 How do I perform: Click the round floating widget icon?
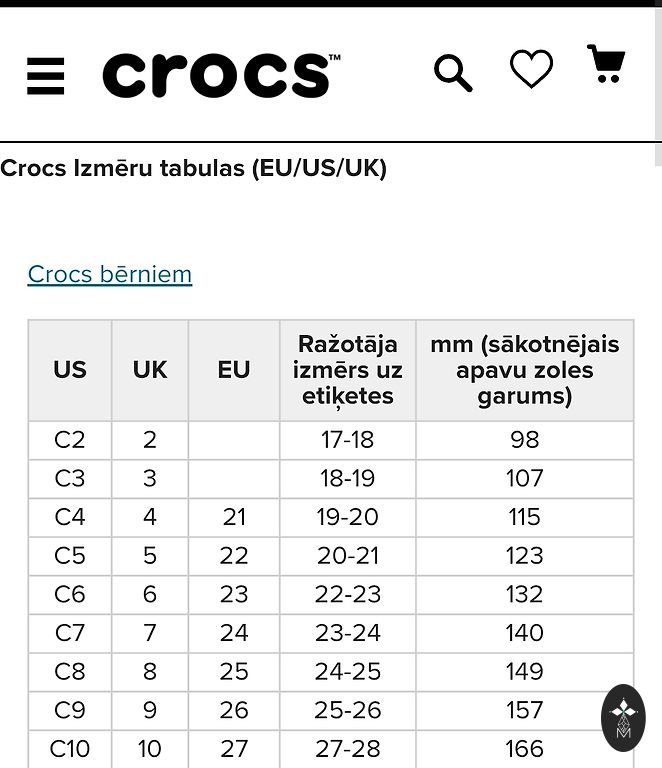click(623, 717)
